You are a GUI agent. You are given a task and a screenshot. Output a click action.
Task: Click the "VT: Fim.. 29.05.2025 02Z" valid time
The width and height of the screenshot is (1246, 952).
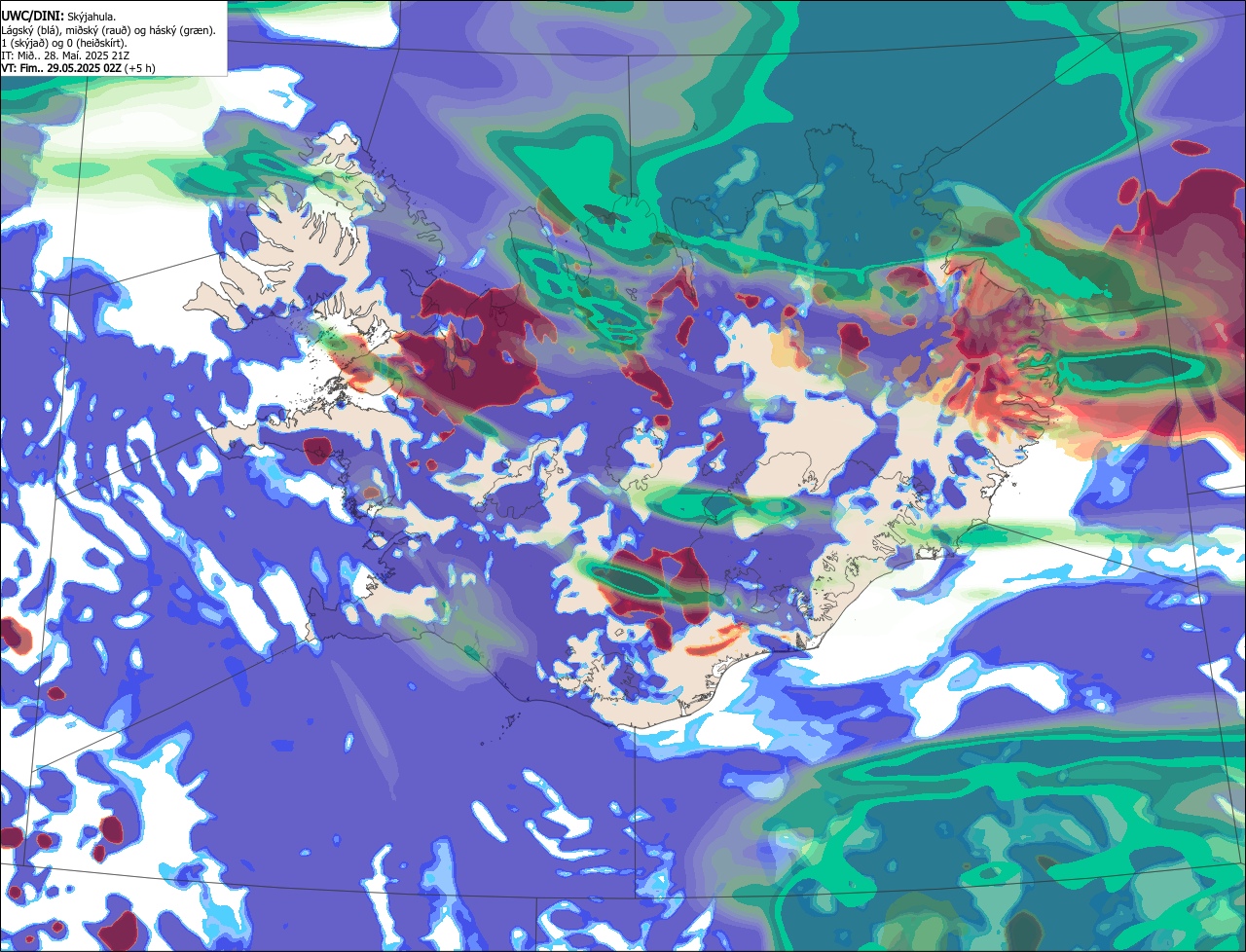click(61, 68)
